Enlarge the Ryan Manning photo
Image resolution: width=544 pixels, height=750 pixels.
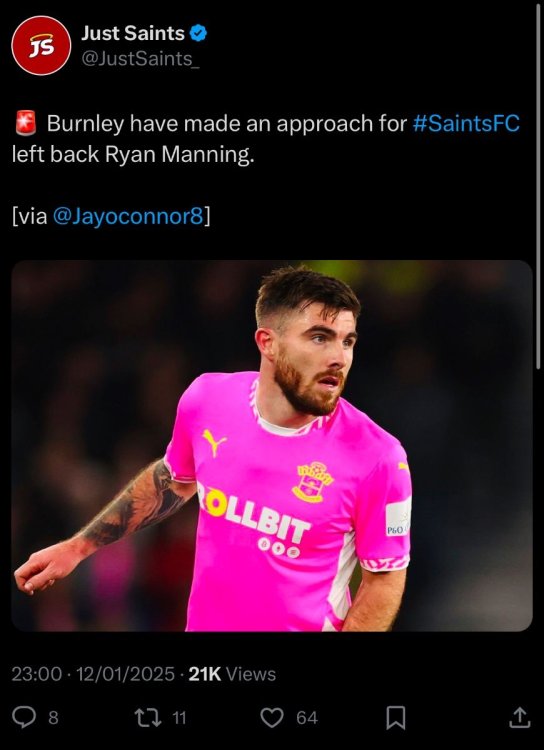pyautogui.click(x=272, y=446)
